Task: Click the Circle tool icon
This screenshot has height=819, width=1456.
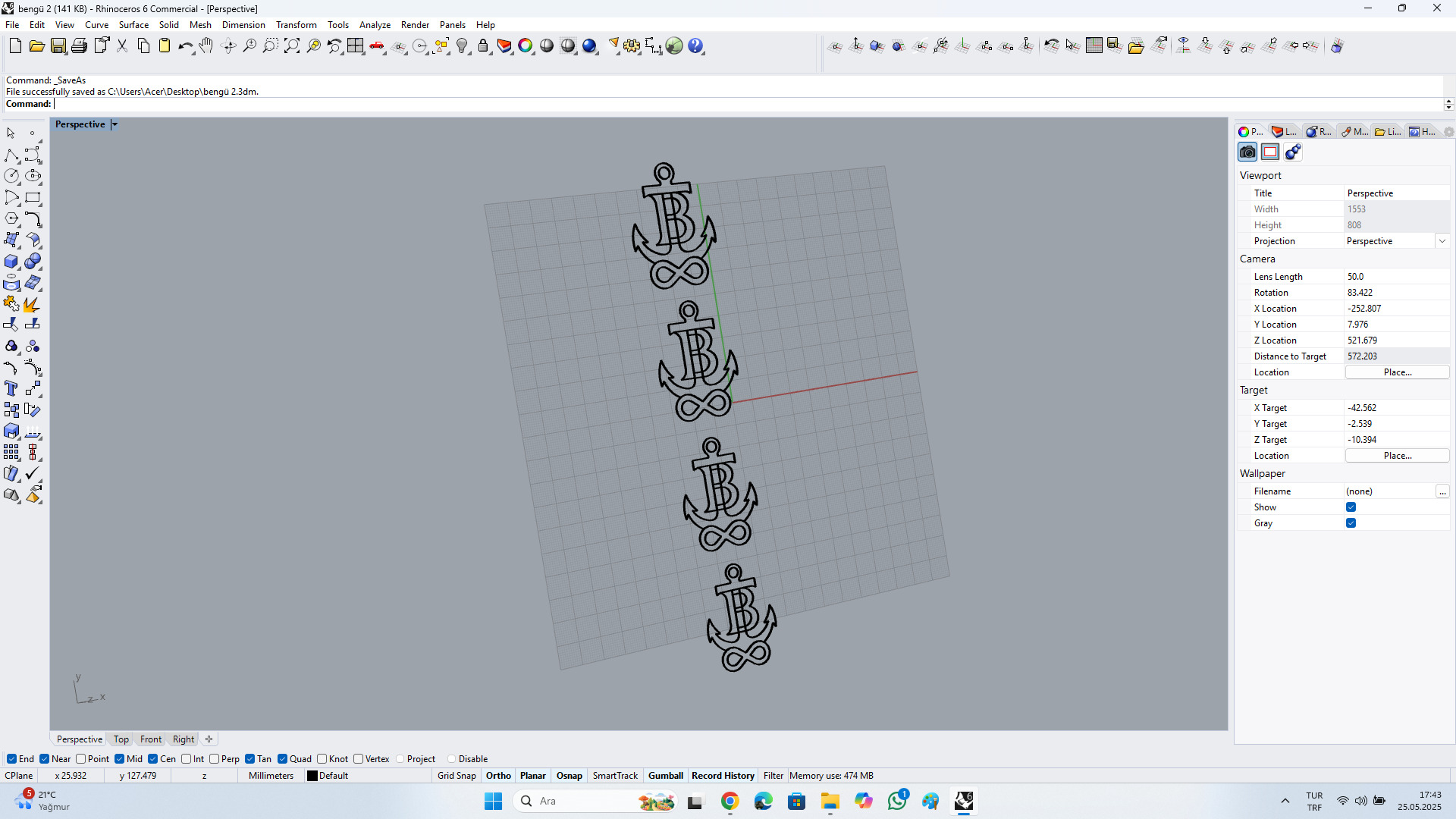Action: click(x=11, y=176)
